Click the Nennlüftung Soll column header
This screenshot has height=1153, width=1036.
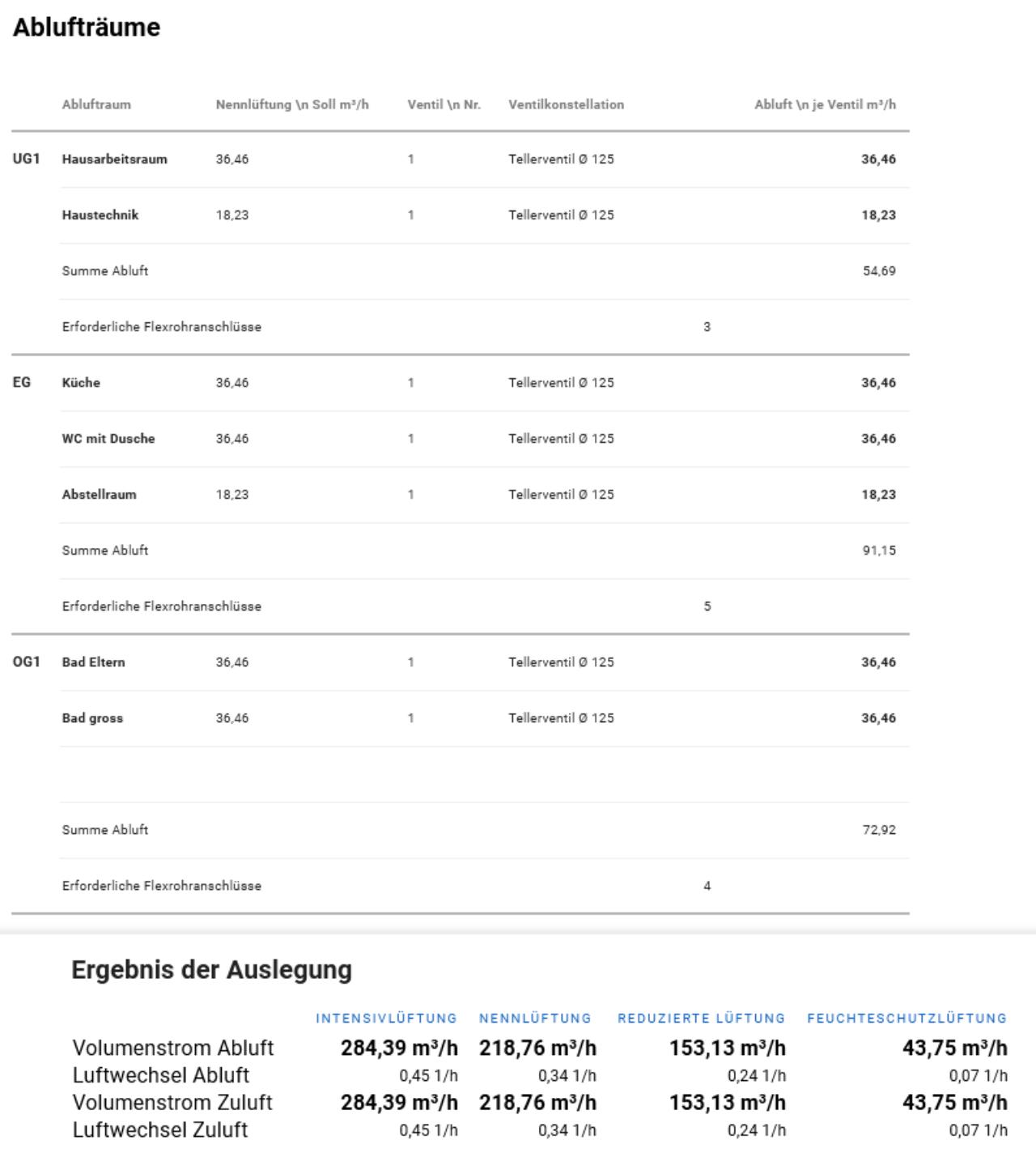tap(292, 104)
